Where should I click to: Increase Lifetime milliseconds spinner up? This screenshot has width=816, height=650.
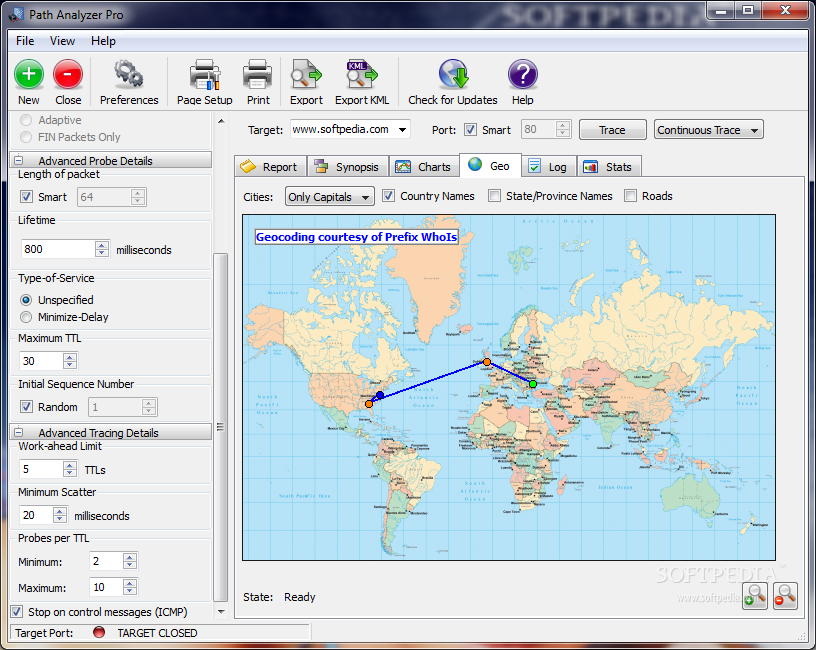tap(102, 245)
